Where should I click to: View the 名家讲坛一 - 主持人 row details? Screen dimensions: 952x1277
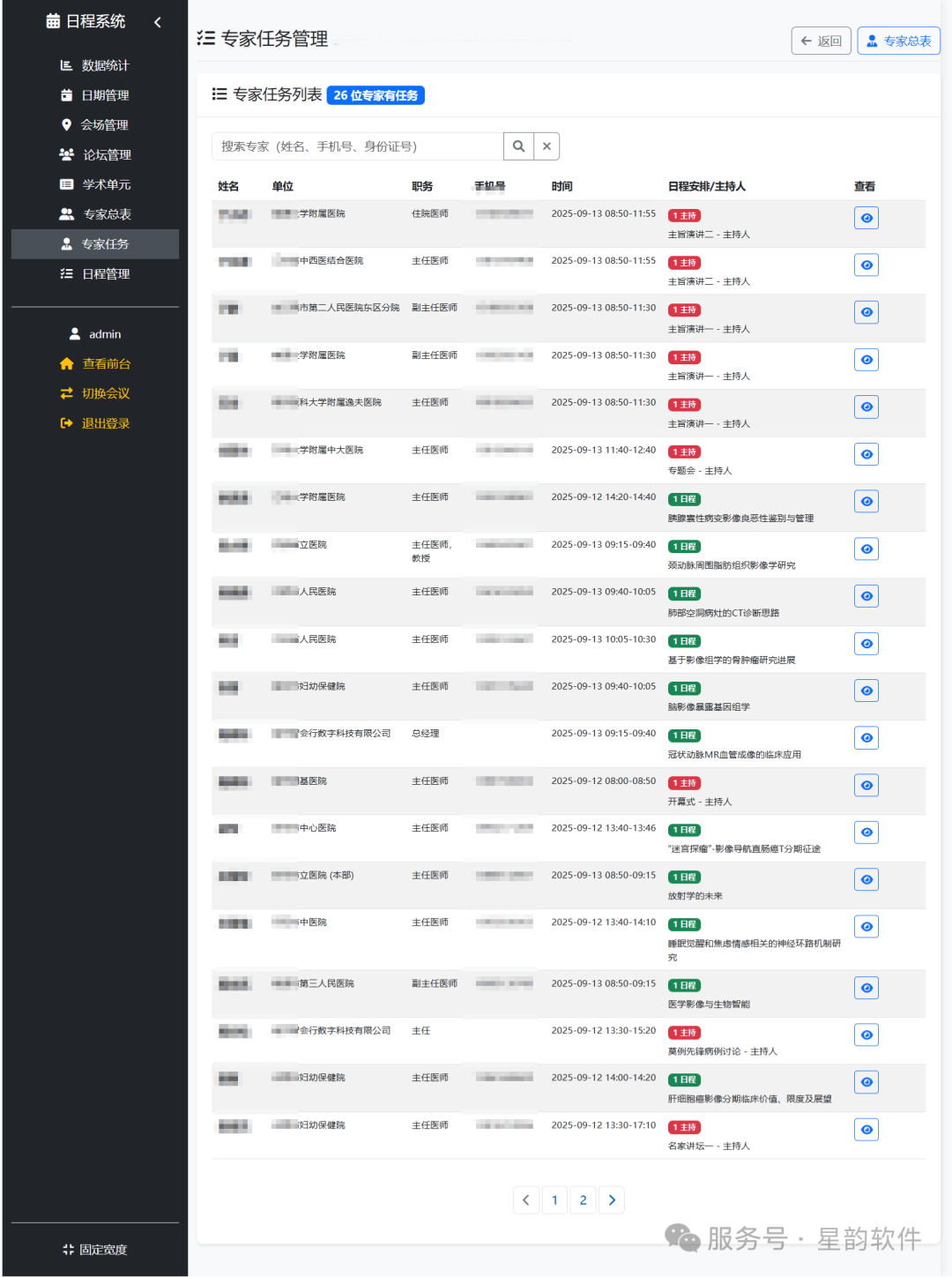click(866, 1130)
